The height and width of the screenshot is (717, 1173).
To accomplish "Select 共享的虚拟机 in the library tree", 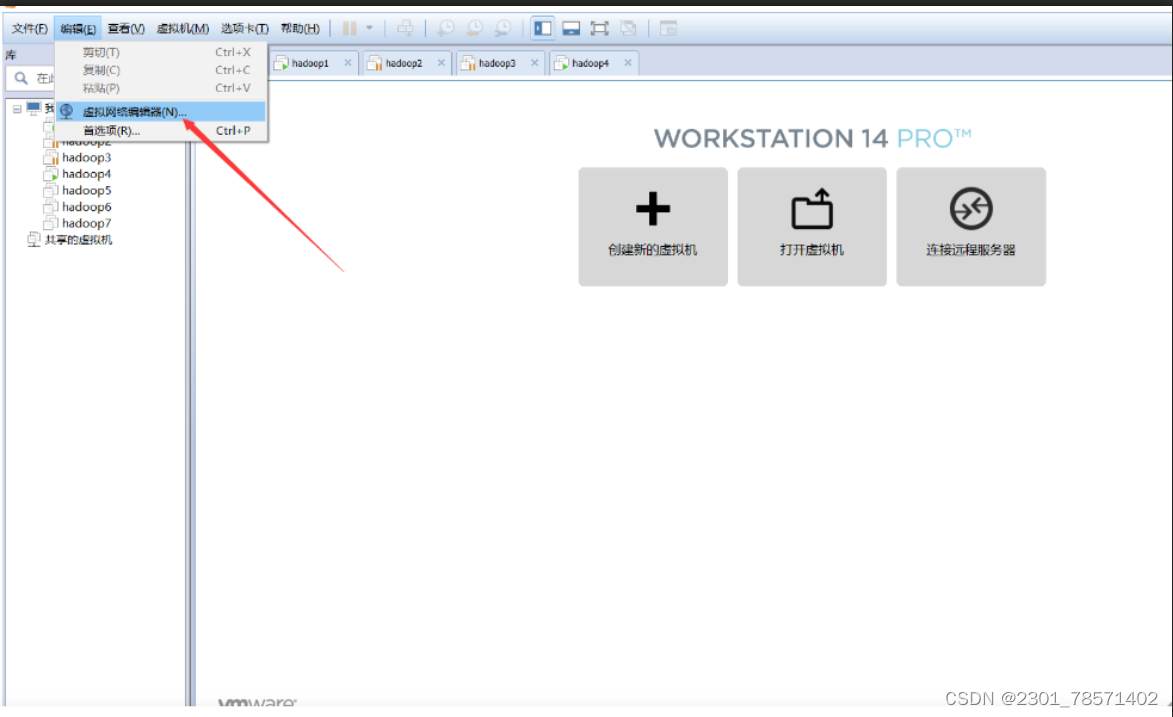I will (78, 239).
